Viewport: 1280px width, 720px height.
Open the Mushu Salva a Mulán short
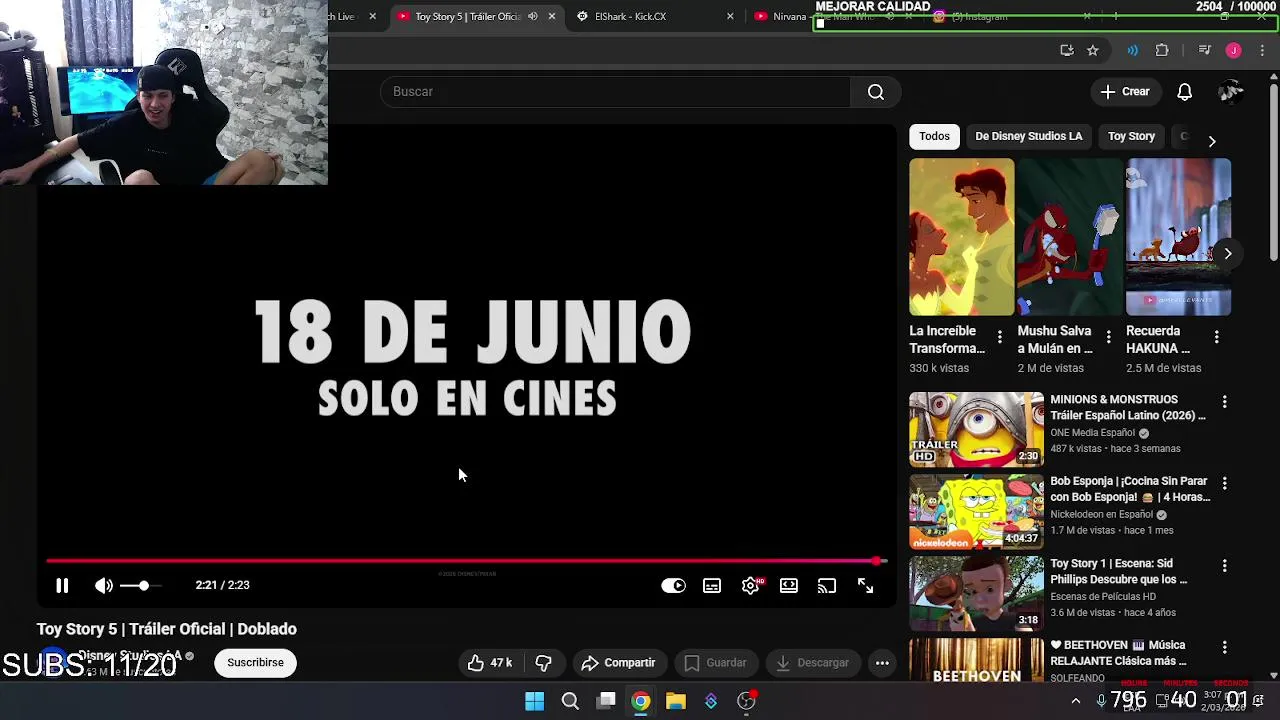[1070, 237]
